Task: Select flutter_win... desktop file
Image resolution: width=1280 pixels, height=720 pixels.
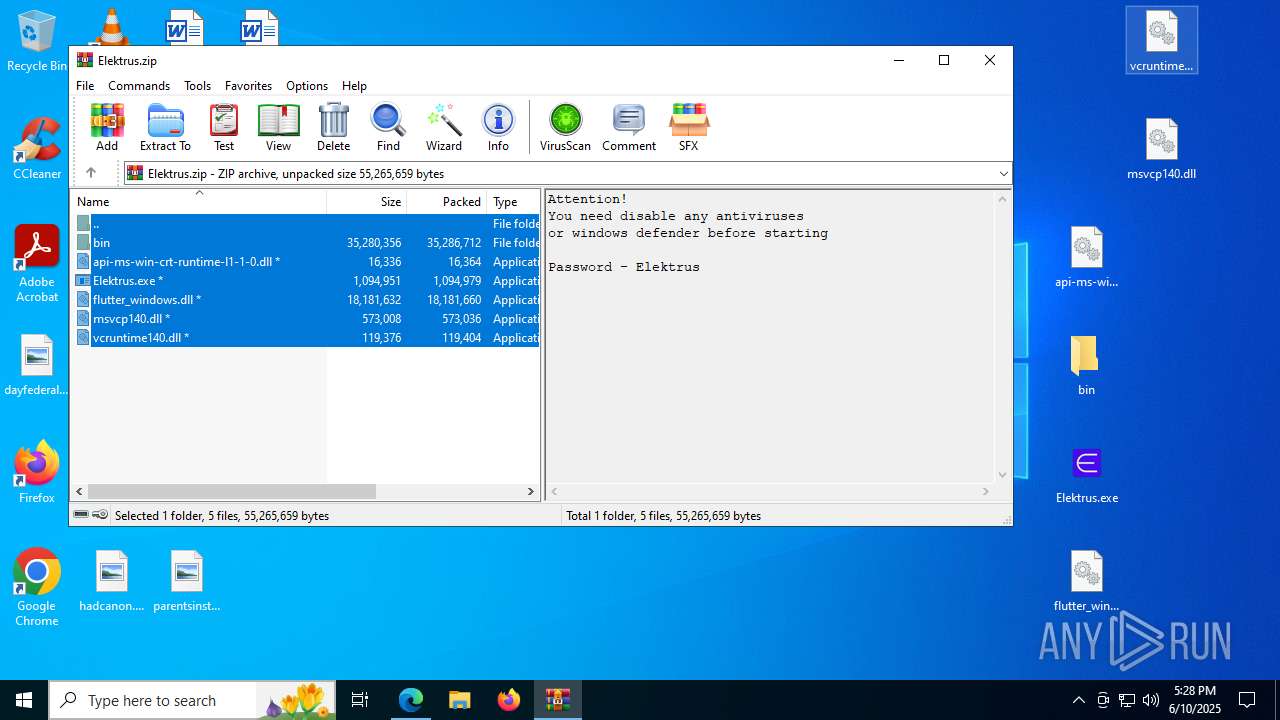Action: (1087, 581)
